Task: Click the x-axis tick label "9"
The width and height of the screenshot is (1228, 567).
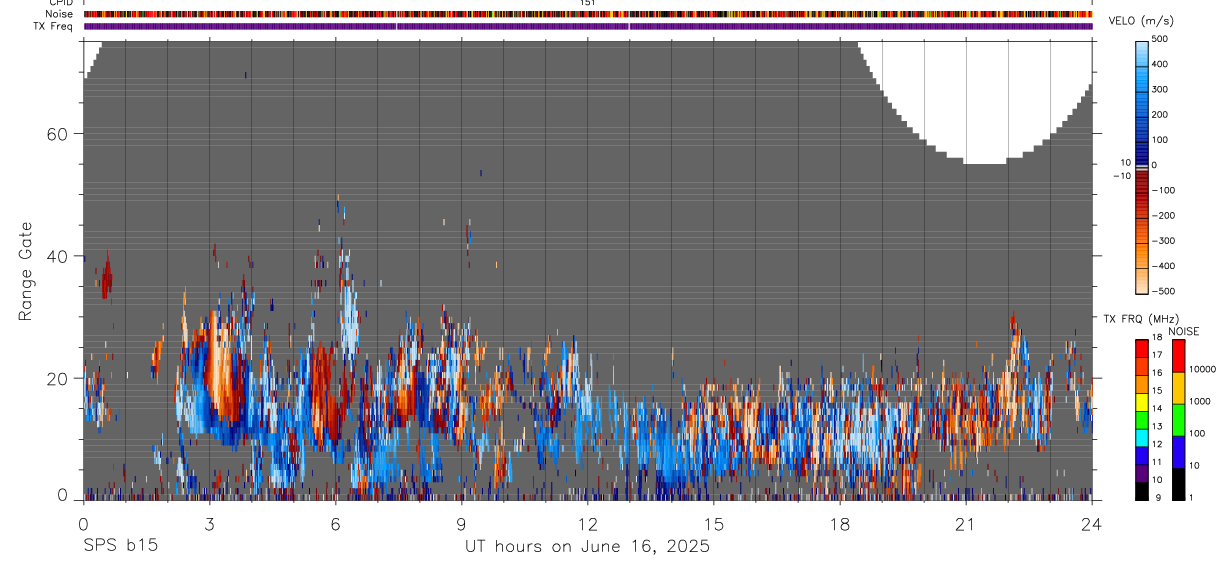Action: tap(461, 524)
